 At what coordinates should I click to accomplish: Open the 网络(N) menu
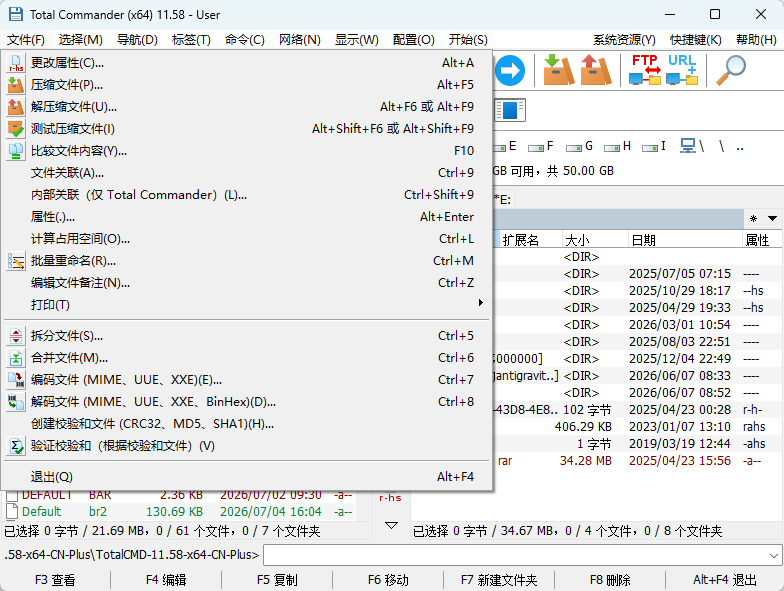point(300,40)
